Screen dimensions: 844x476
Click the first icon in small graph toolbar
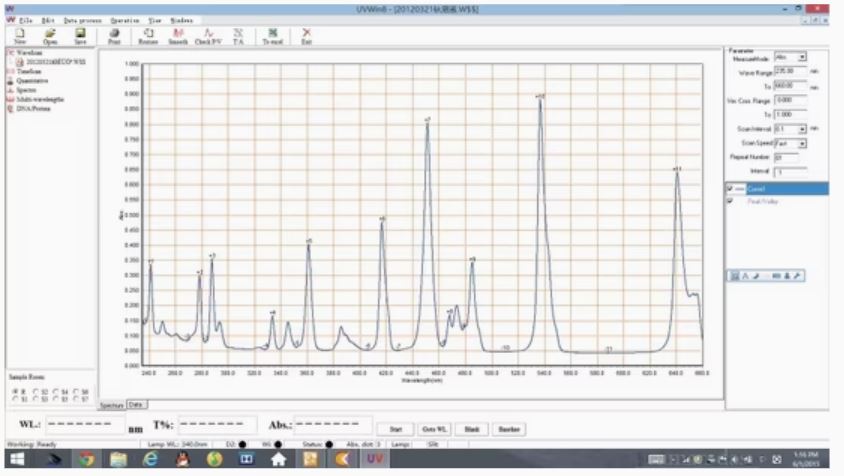(x=735, y=276)
